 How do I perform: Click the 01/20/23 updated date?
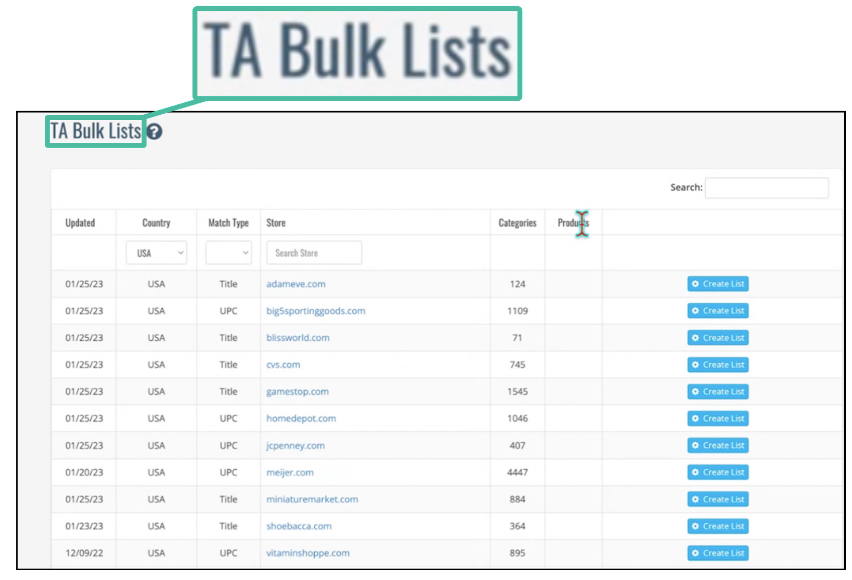point(84,472)
